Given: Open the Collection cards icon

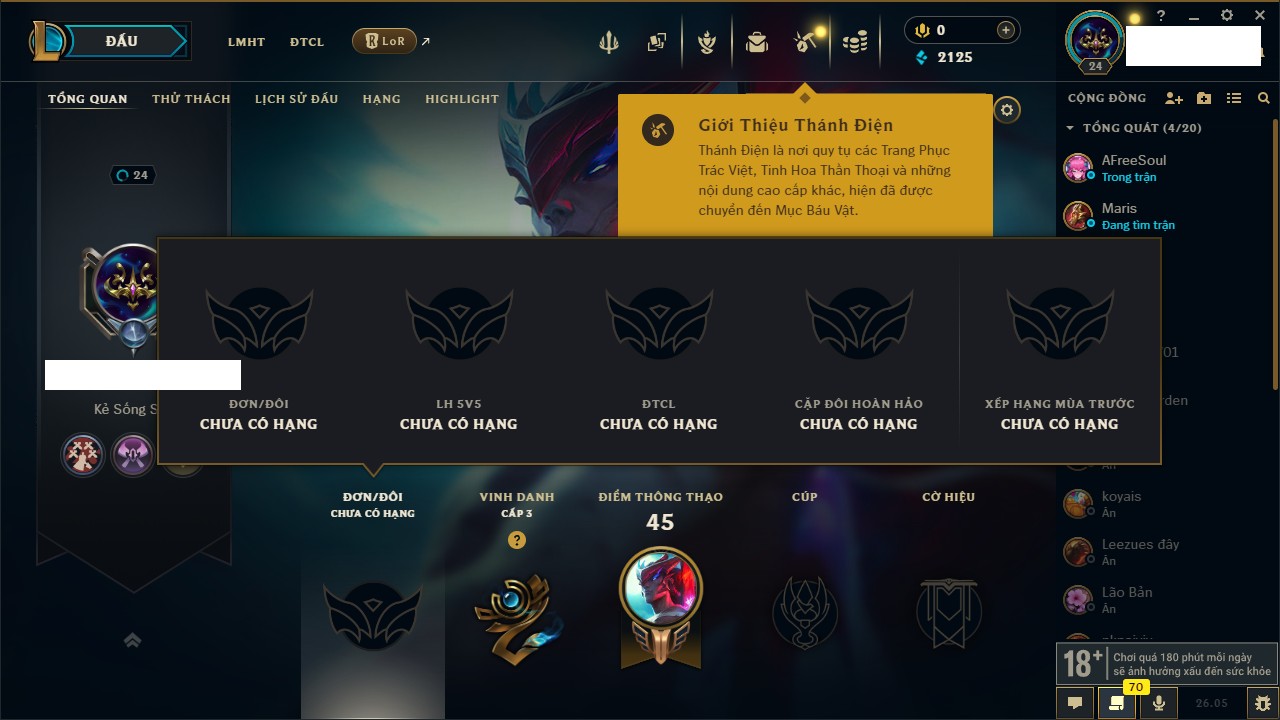Looking at the screenshot, I should pos(656,42).
